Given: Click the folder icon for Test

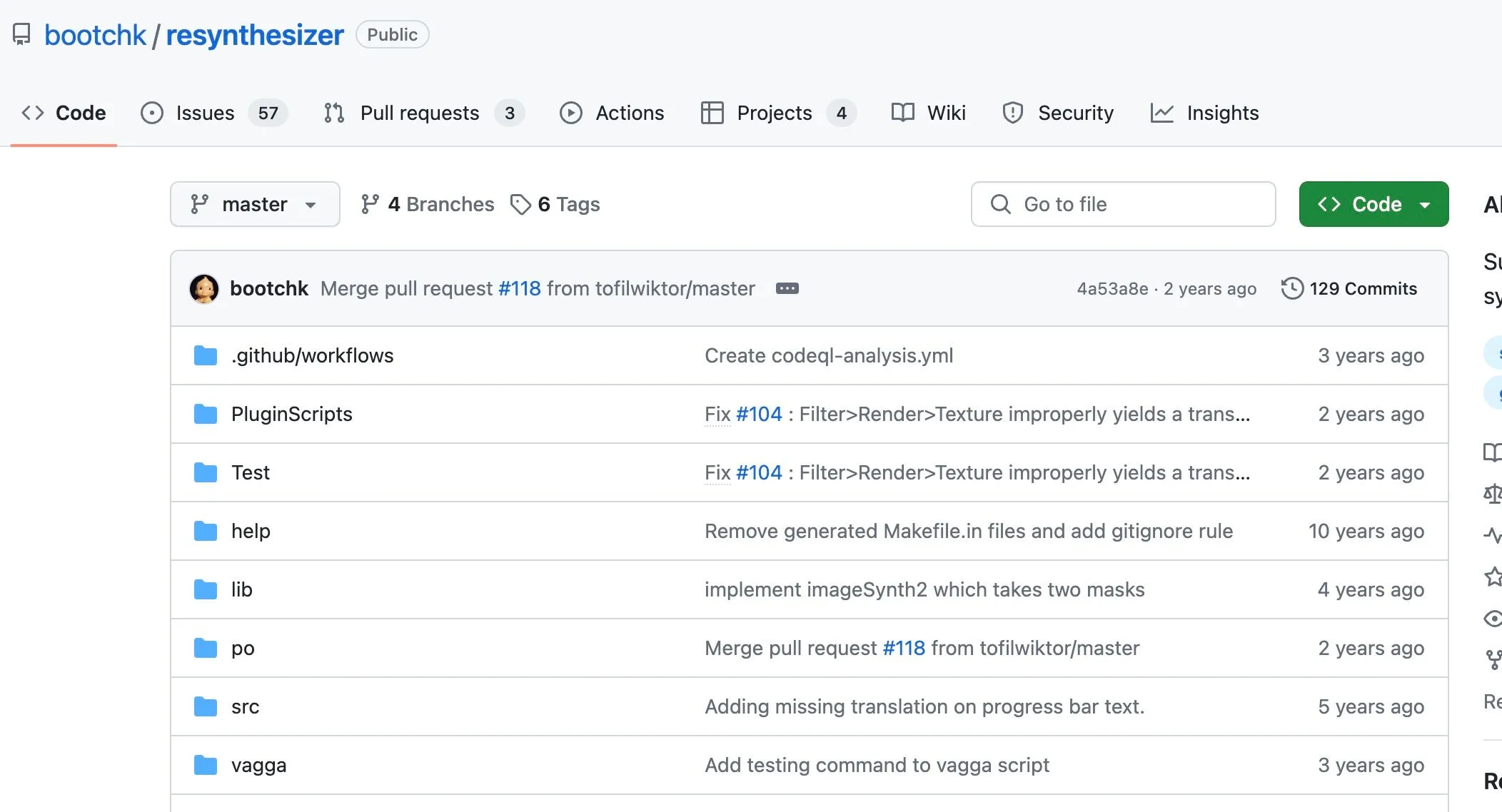Looking at the screenshot, I should (206, 472).
